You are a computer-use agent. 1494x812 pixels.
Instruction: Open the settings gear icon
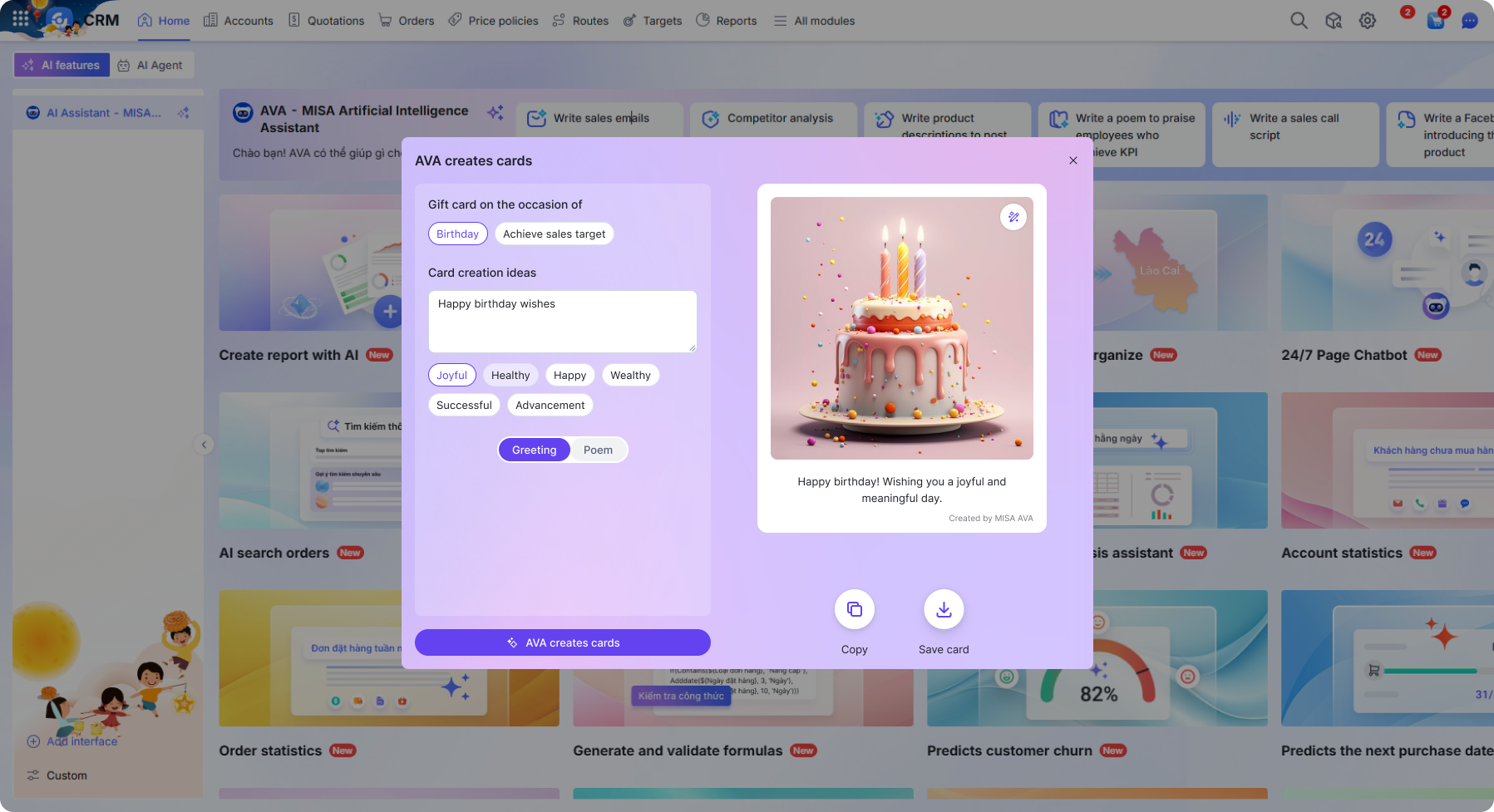1367,20
